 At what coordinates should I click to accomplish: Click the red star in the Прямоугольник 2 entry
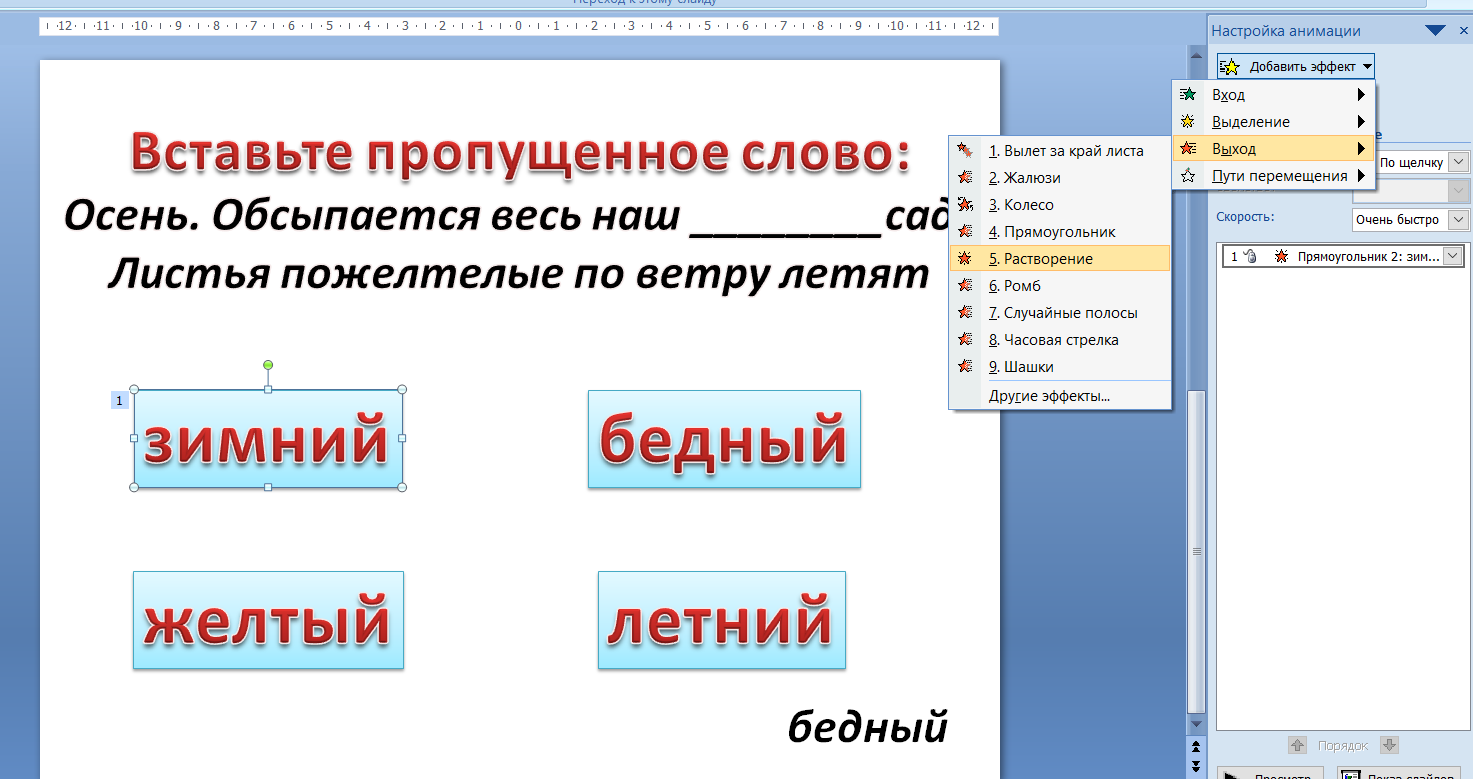pyautogui.click(x=1281, y=257)
